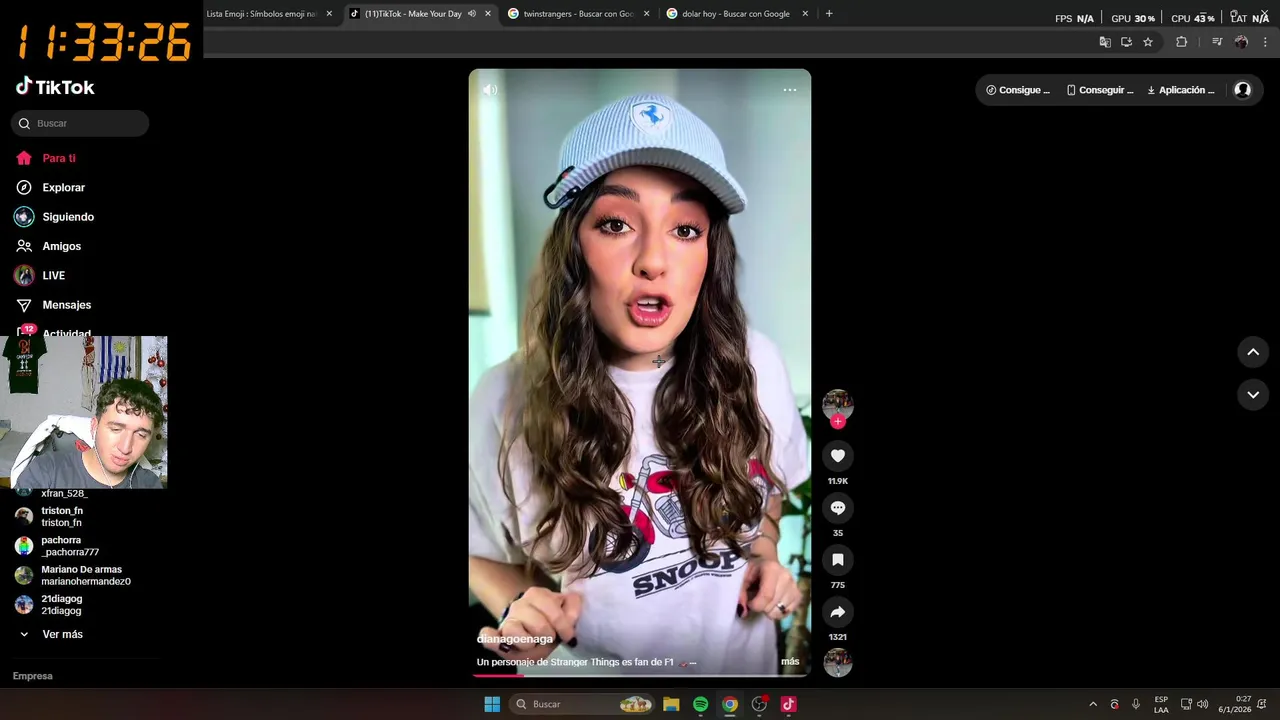The width and height of the screenshot is (1280, 720).
Task: Save the video with the bookmark icon
Action: 838,560
